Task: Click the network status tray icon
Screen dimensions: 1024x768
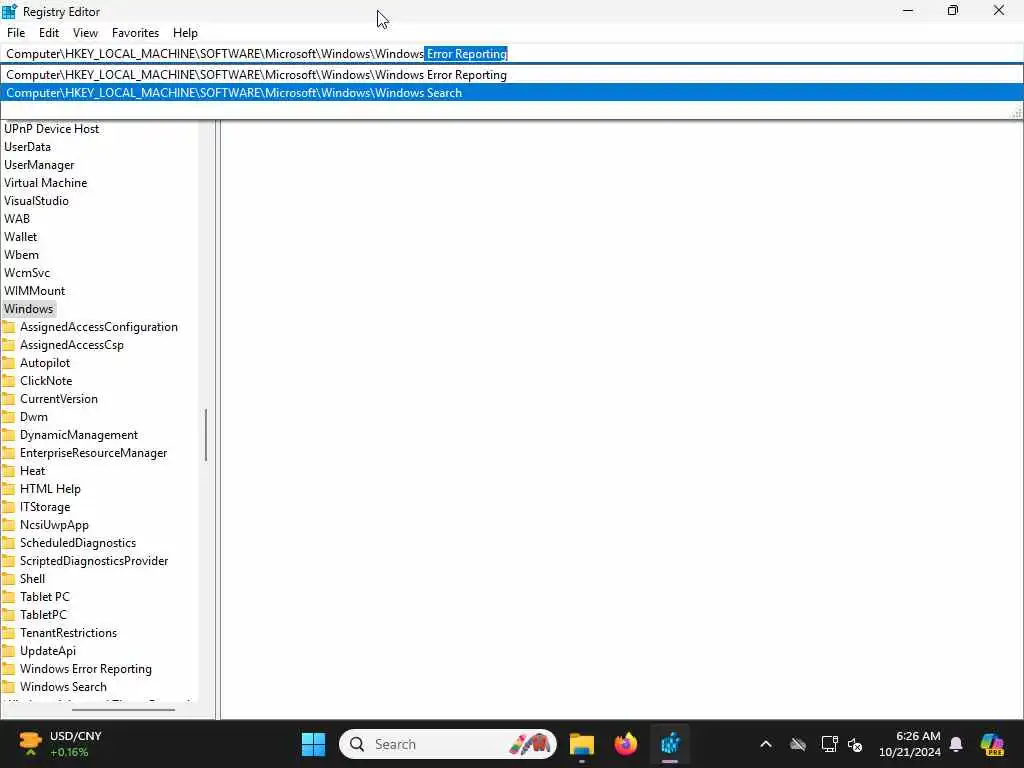Action: coord(829,744)
